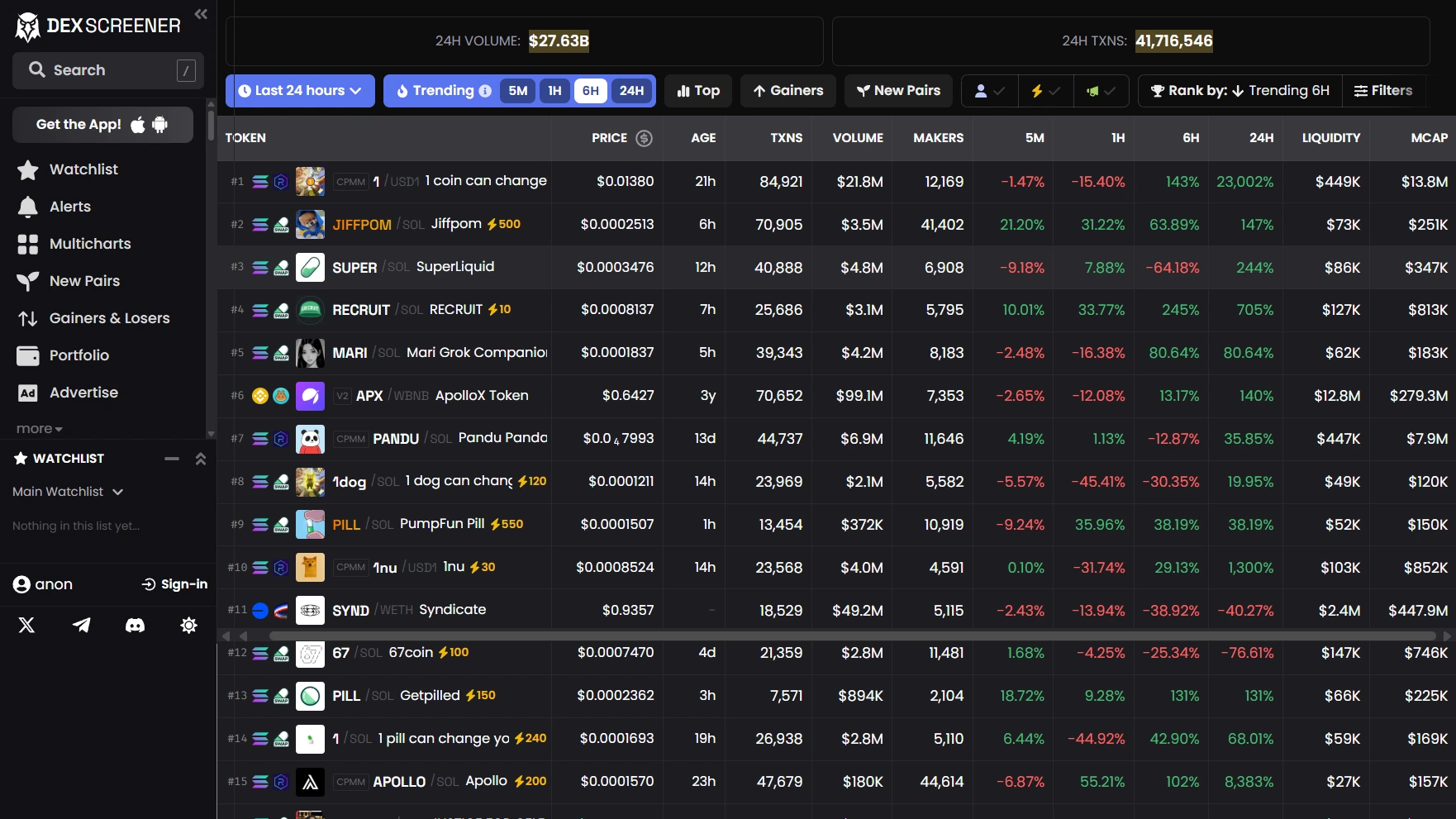Expand the 'more' sidebar menu
The height and width of the screenshot is (819, 1456).
coord(39,428)
